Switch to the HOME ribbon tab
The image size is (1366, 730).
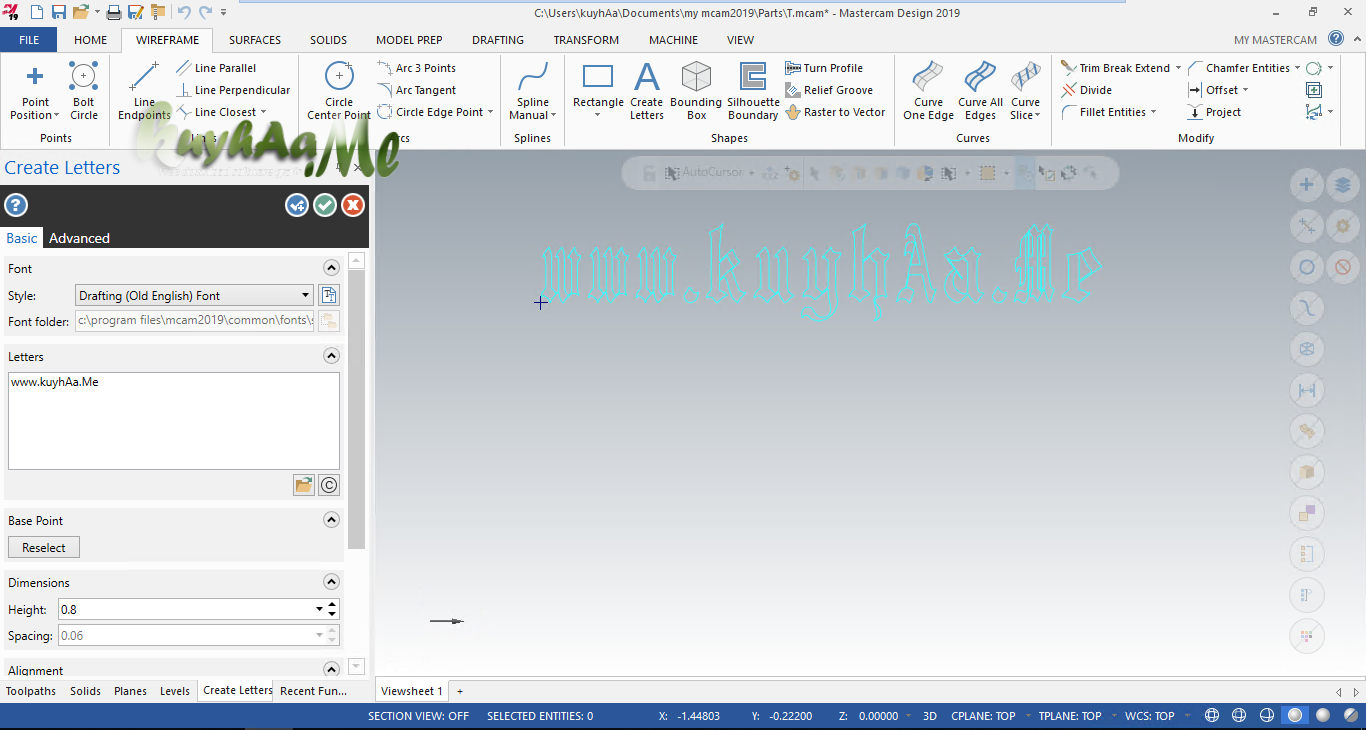pos(90,40)
